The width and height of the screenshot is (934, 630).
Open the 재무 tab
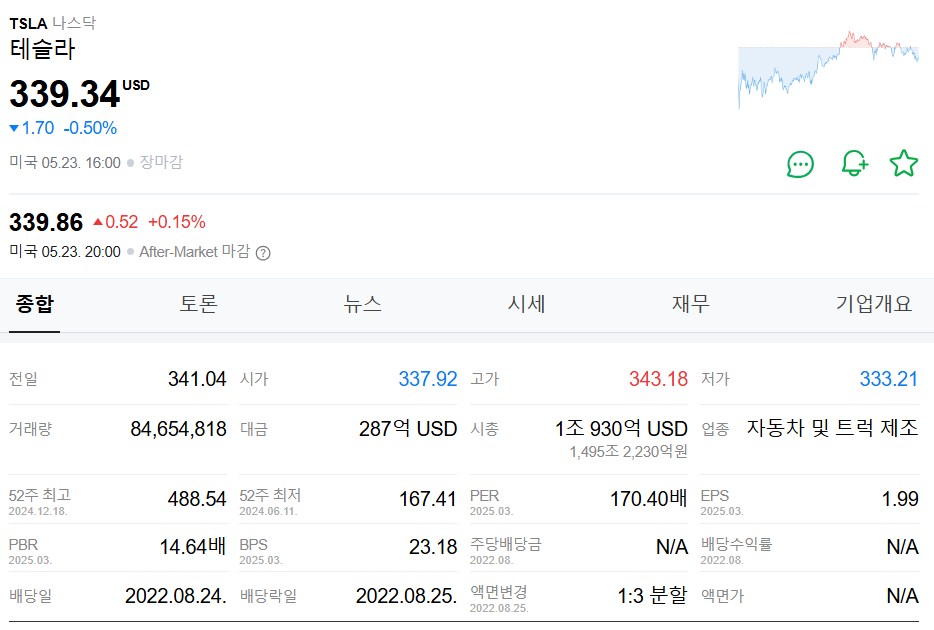tap(690, 304)
